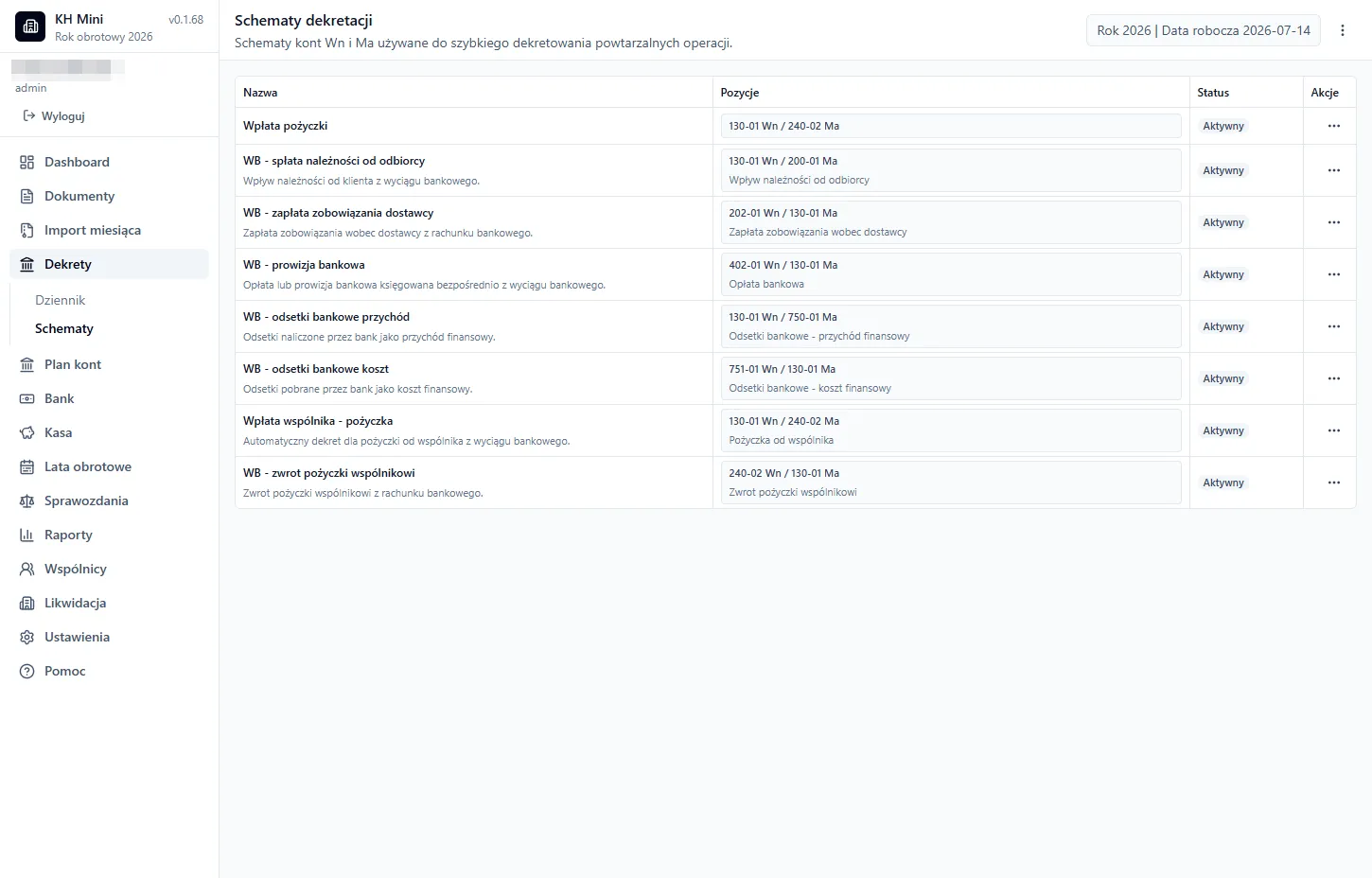Go to Raporty
Screen dimensions: 1372x878
[x=109, y=535]
